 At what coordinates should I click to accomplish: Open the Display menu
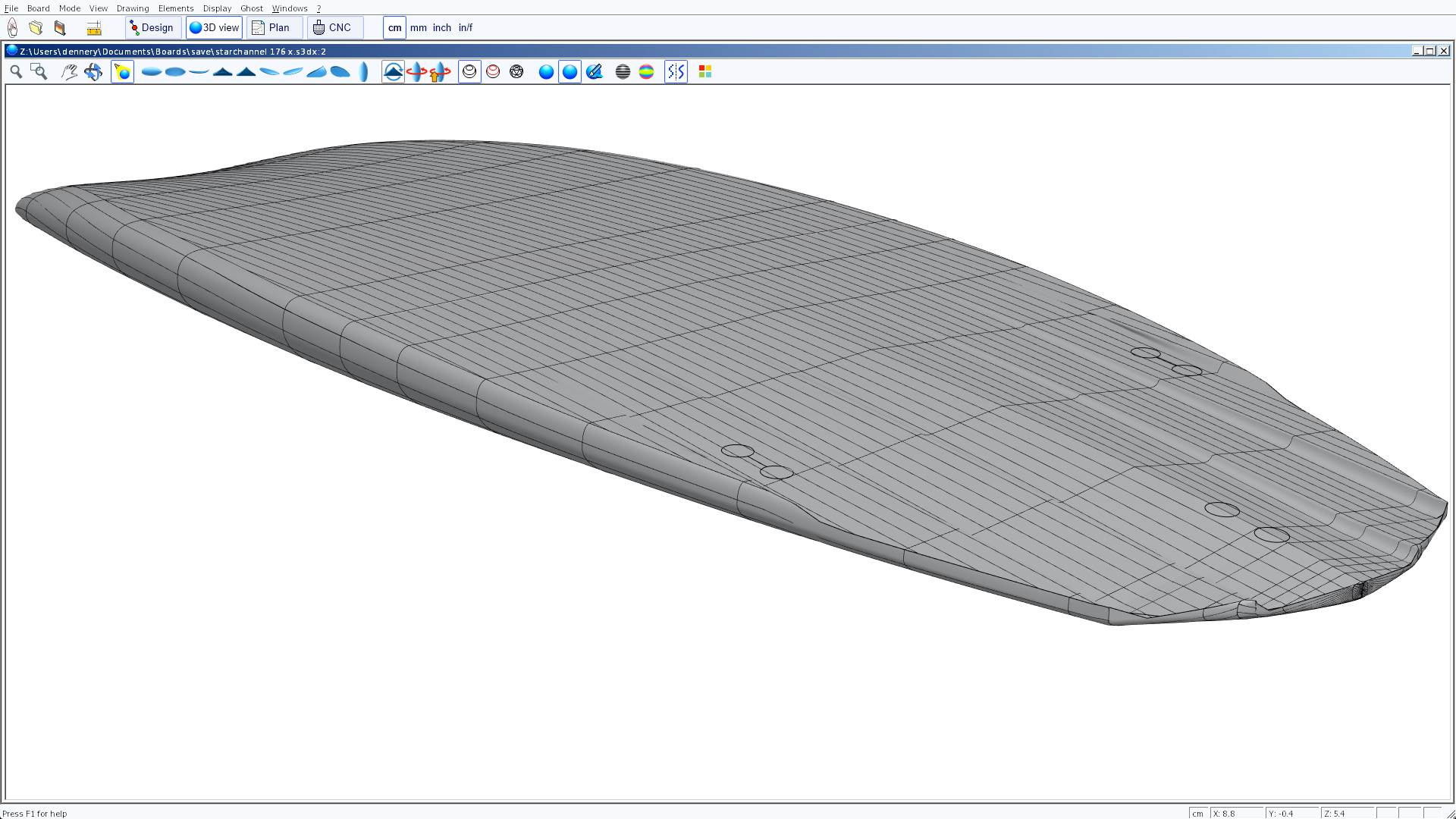tap(217, 8)
